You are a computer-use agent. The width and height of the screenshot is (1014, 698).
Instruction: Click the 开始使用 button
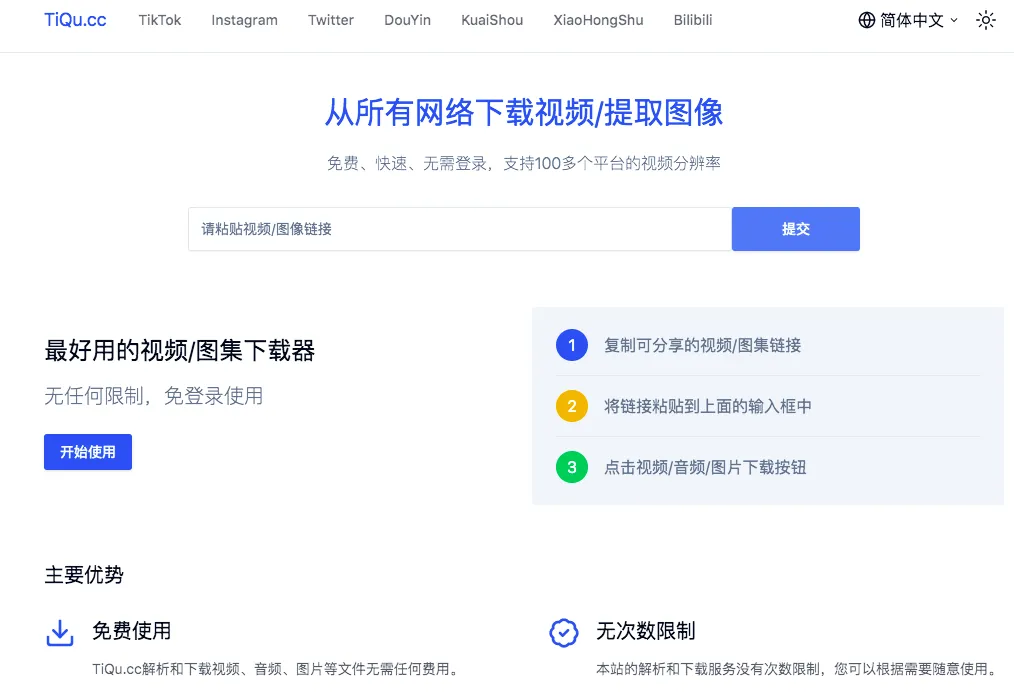coord(88,452)
